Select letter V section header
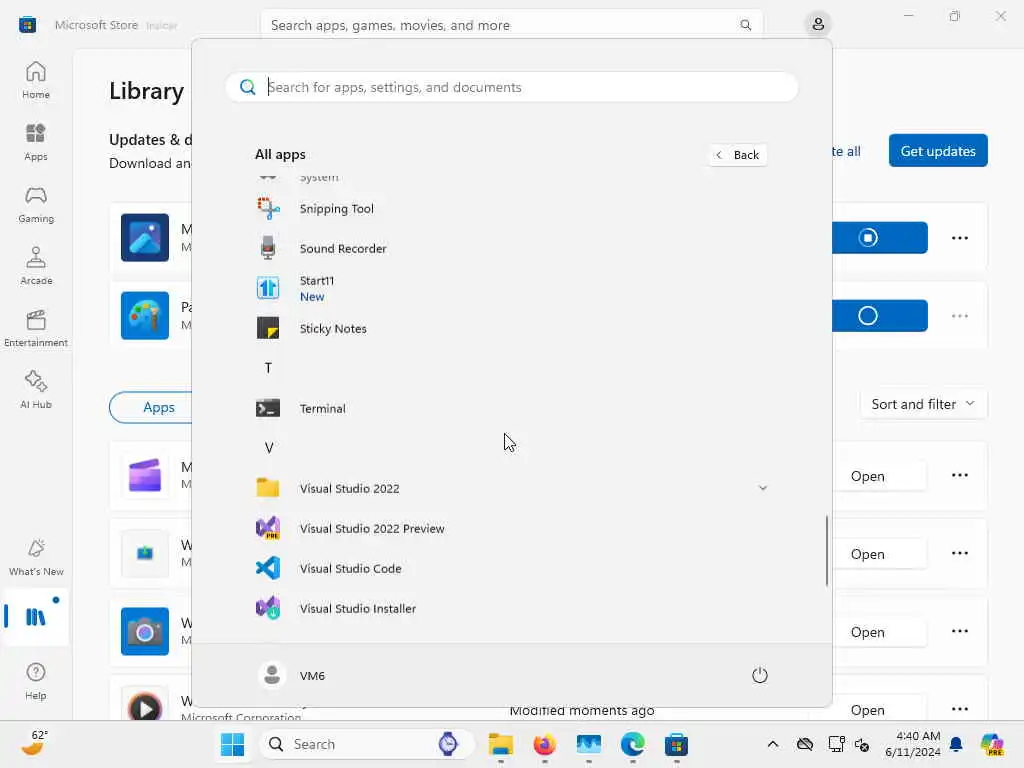Screen dimensions: 1024x768 (x=268, y=448)
